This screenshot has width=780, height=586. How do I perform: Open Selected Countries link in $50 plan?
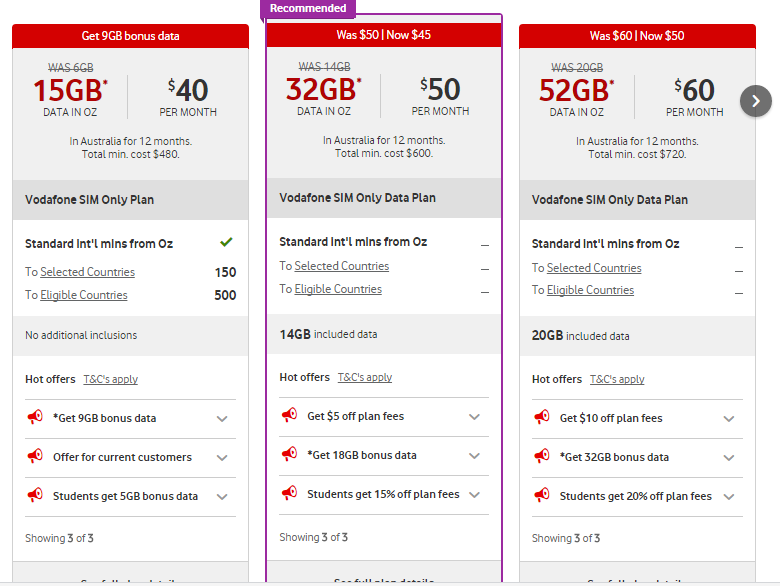(x=342, y=266)
